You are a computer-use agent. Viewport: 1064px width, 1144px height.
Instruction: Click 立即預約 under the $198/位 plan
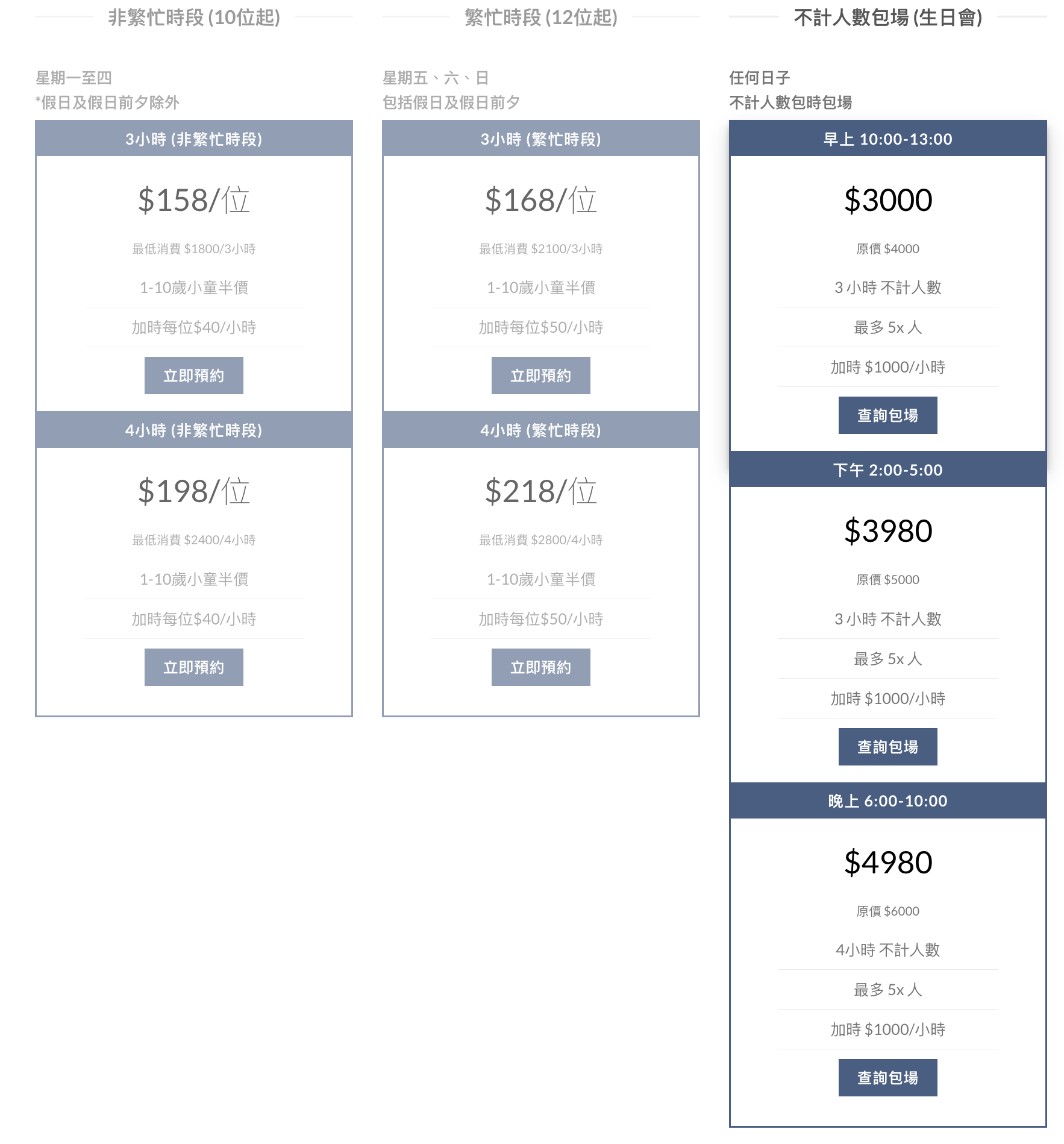coord(193,667)
